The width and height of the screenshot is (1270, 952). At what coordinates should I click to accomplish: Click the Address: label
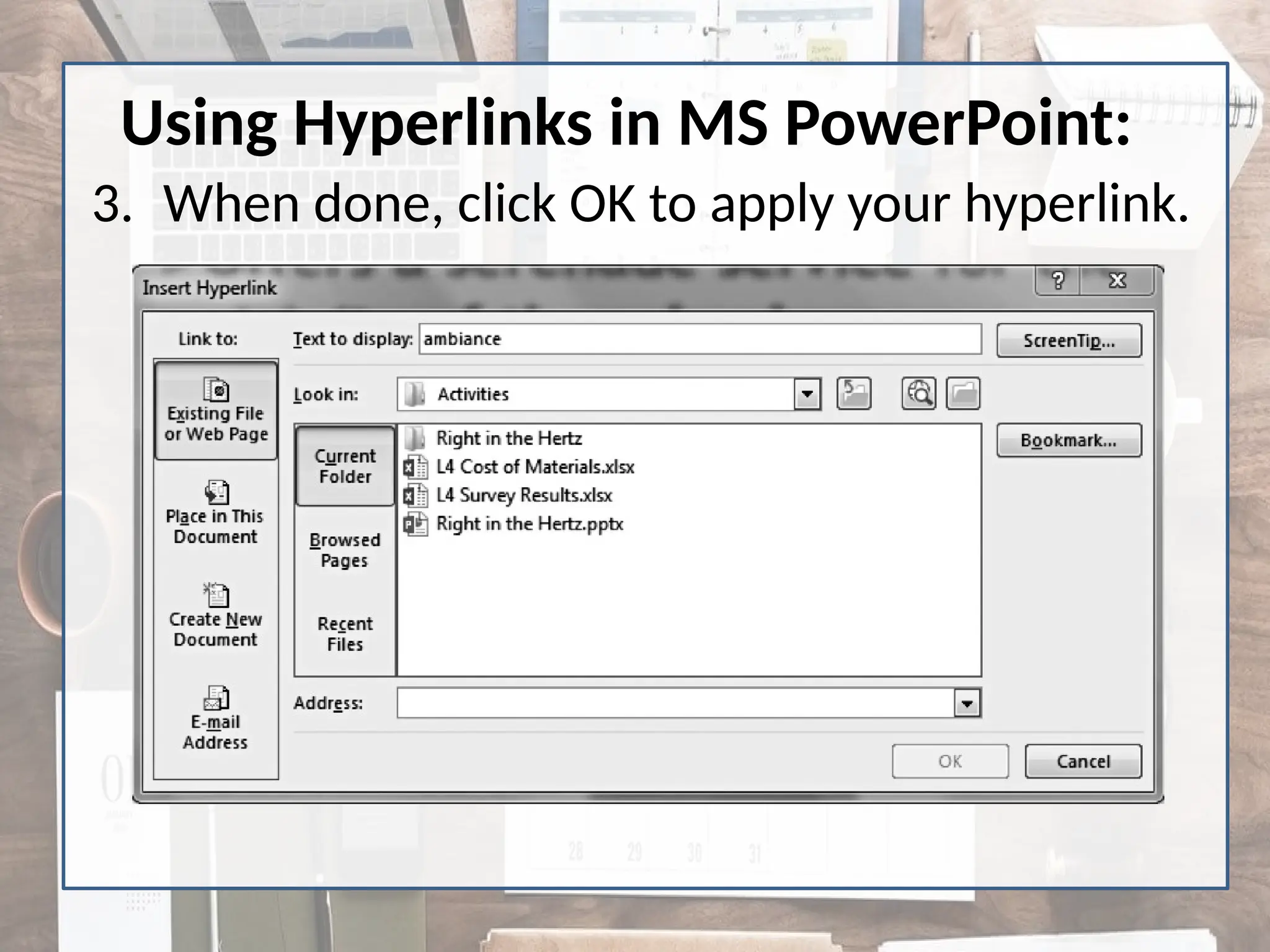coord(328,703)
